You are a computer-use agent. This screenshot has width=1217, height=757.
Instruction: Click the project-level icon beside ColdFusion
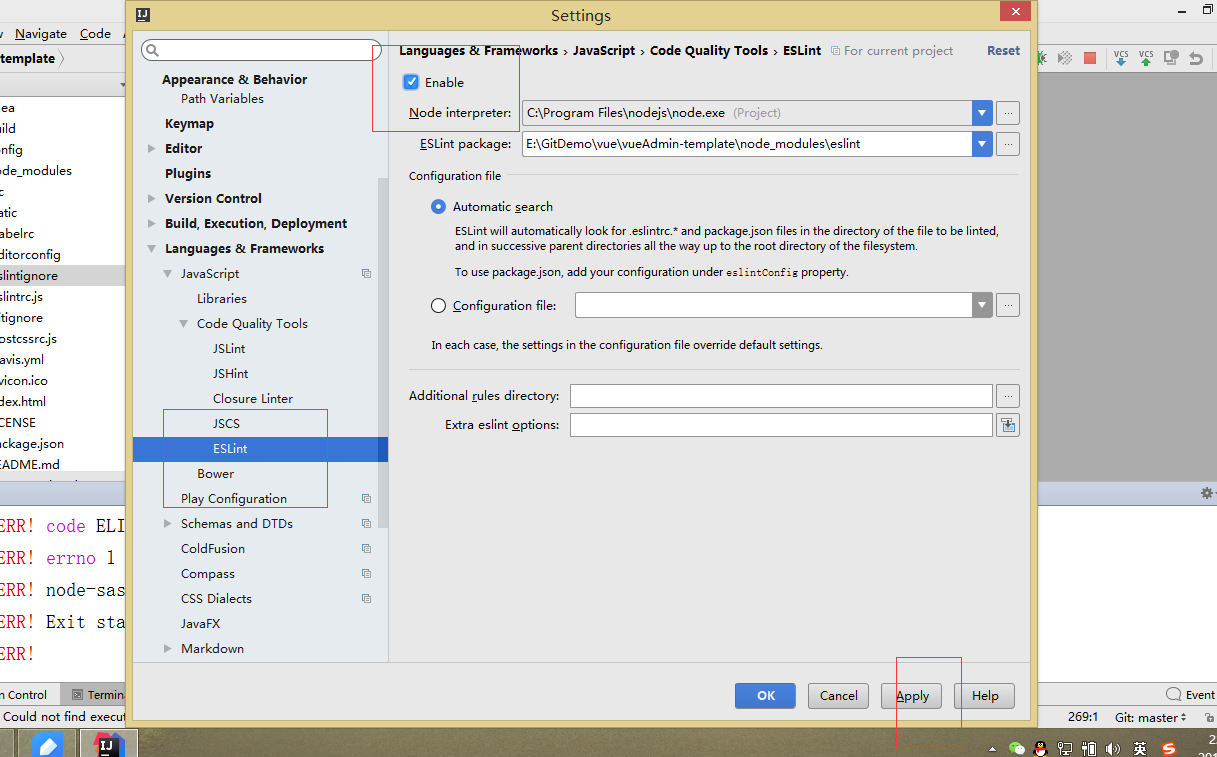click(x=366, y=549)
